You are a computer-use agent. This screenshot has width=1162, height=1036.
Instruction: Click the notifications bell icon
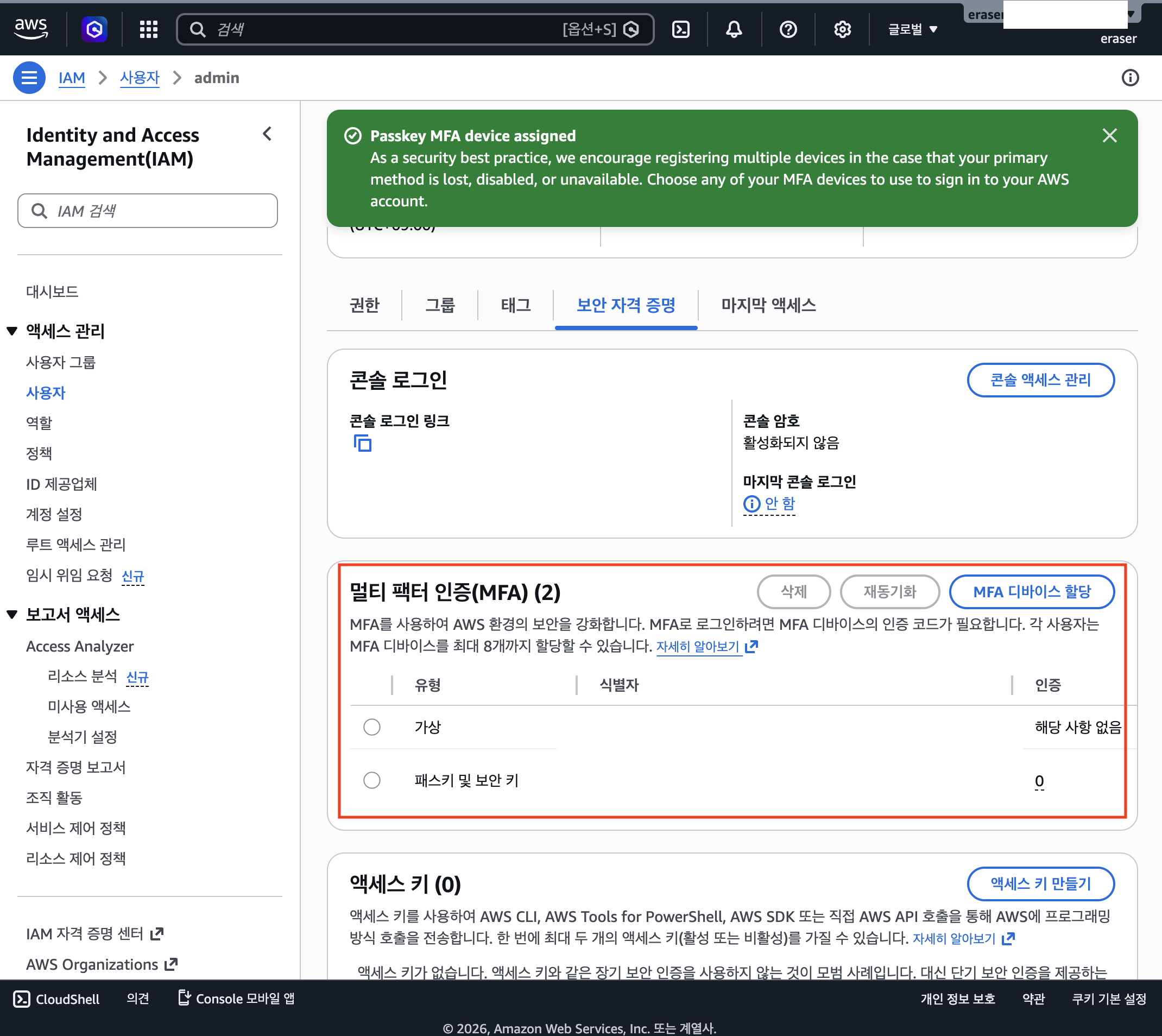pyautogui.click(x=733, y=29)
